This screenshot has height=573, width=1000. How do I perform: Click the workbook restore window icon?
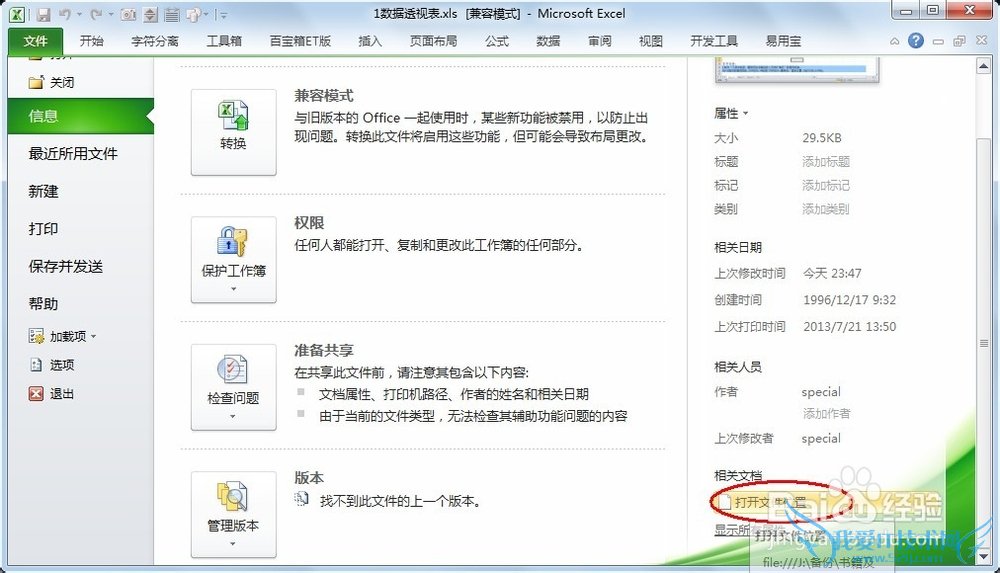pos(959,41)
